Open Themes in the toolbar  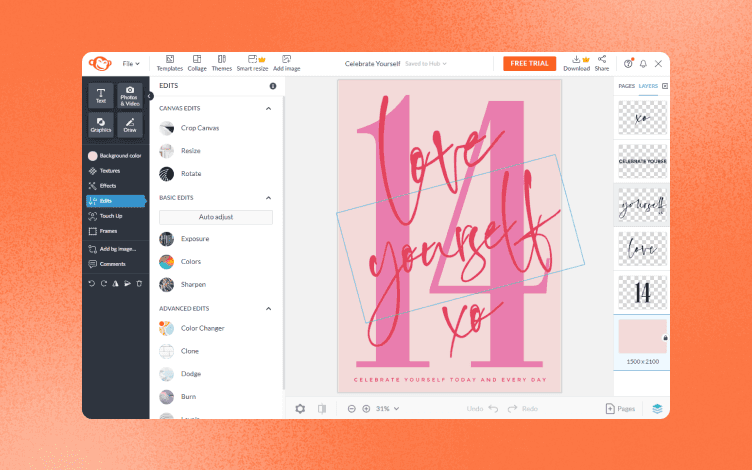[222, 63]
